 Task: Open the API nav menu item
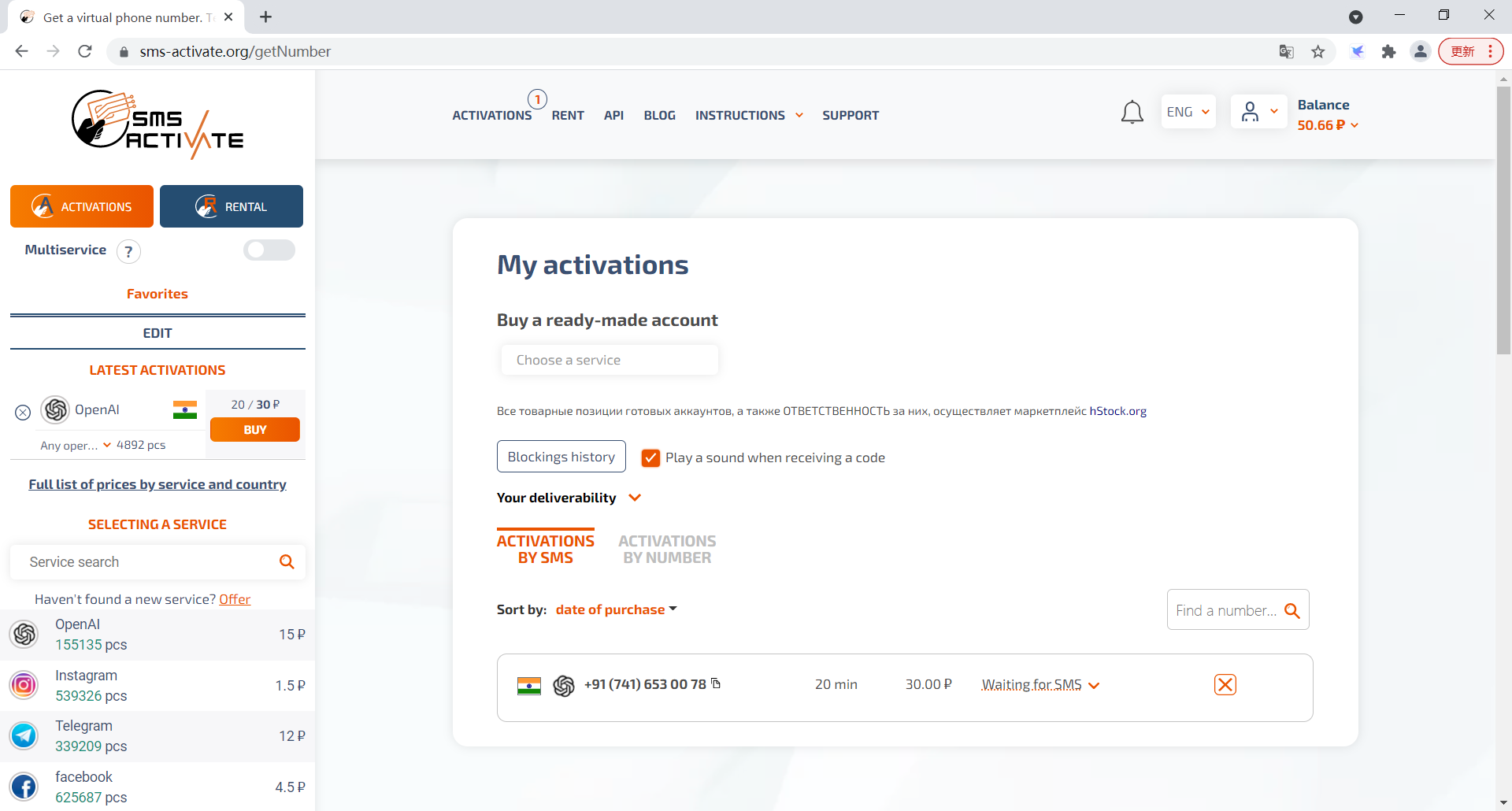[x=613, y=116]
